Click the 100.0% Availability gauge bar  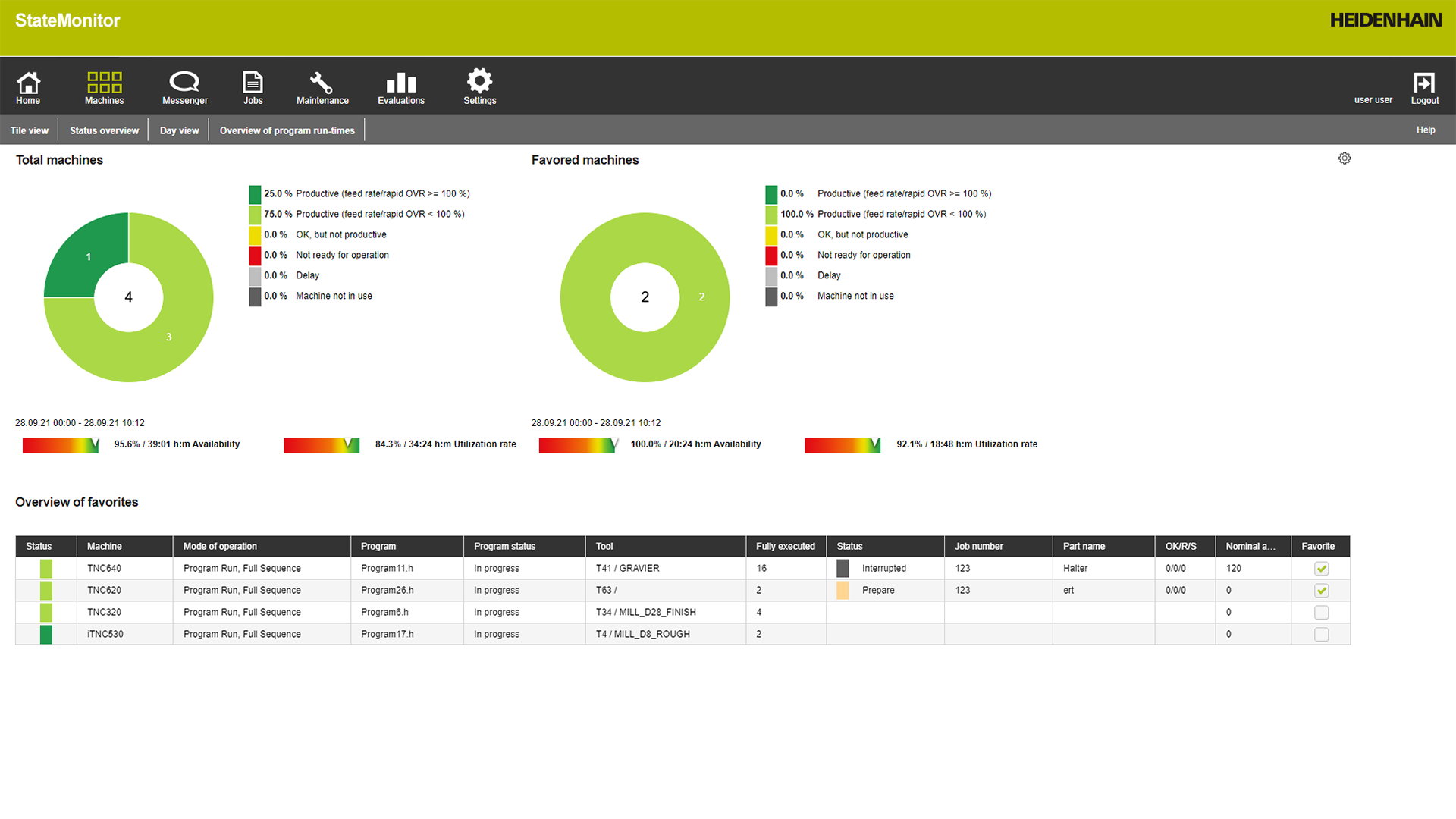578,445
